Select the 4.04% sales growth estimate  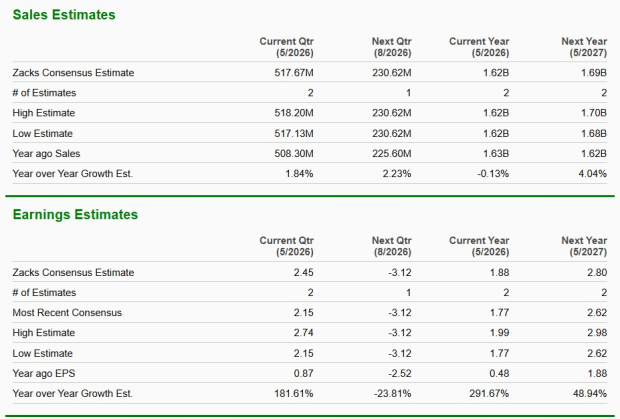pos(593,173)
